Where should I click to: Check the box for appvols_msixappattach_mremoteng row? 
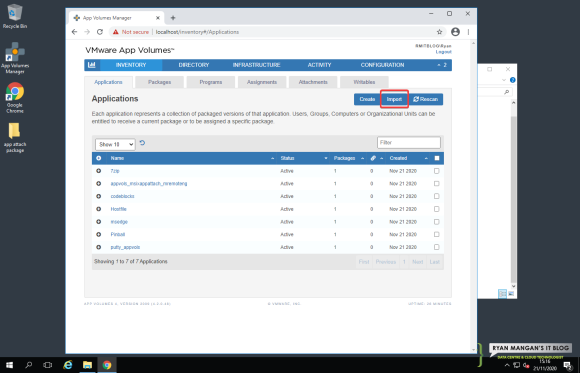[437, 184]
